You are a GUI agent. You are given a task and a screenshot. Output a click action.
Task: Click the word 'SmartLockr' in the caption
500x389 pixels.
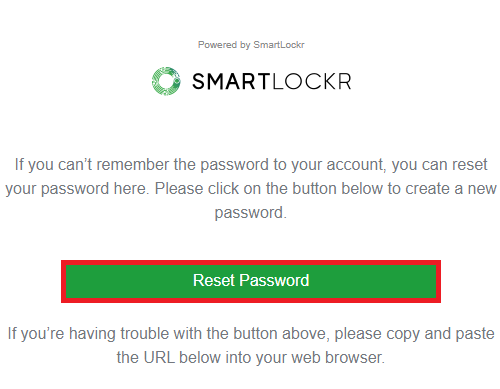pyautogui.click(x=279, y=45)
